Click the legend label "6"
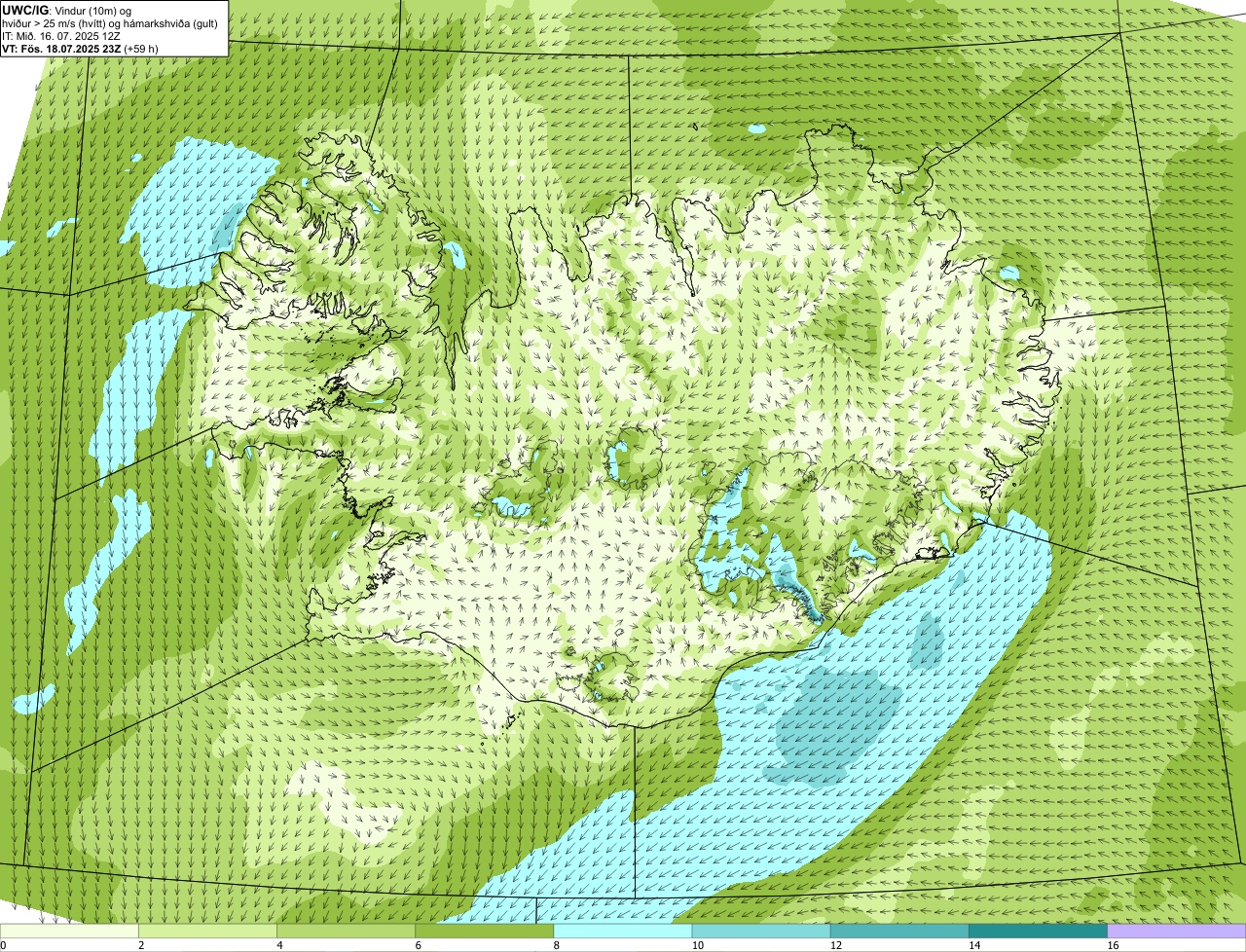The width and height of the screenshot is (1246, 952). click(x=418, y=945)
